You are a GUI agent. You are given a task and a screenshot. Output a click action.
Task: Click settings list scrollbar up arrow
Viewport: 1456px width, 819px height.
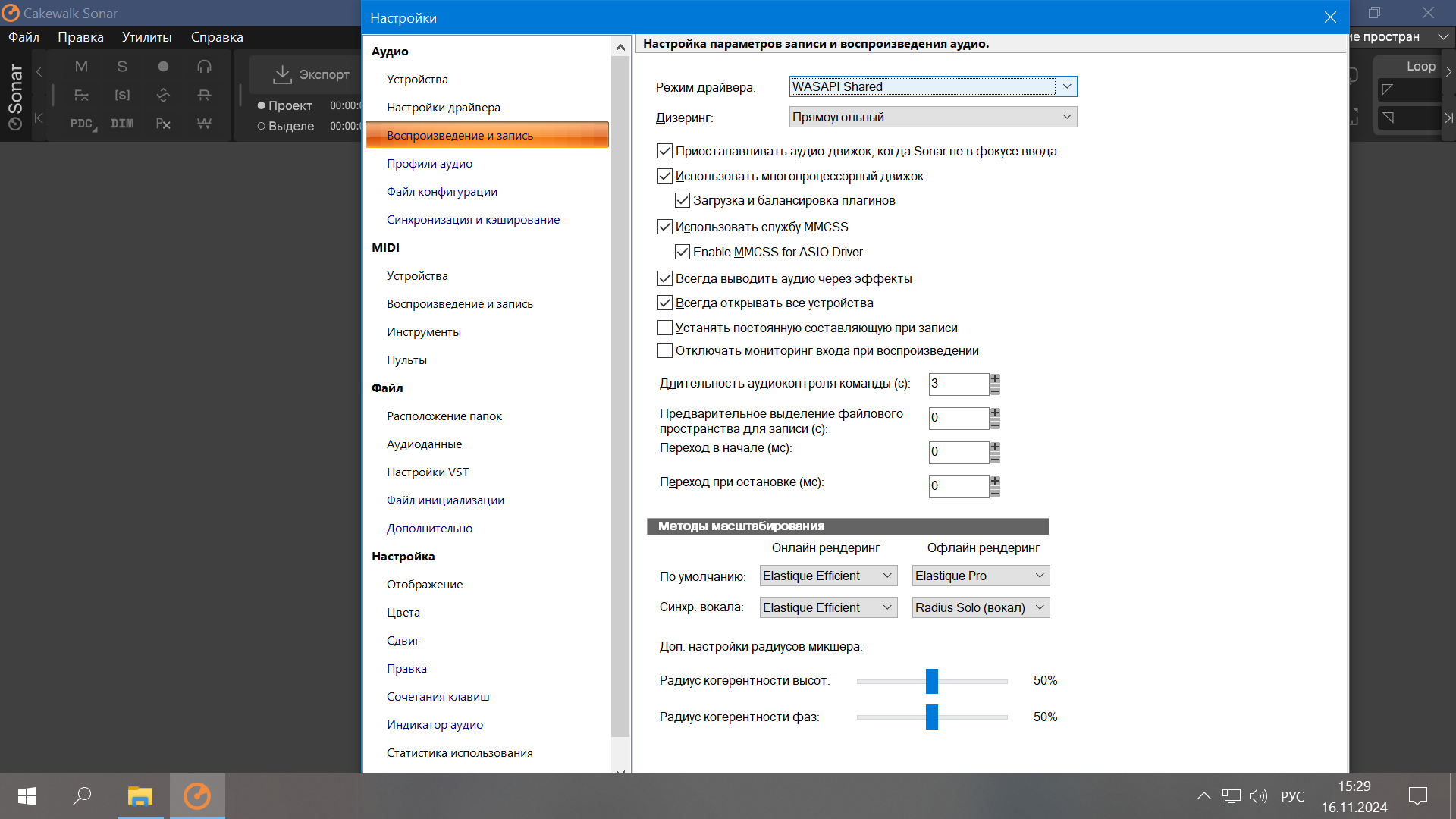click(620, 48)
